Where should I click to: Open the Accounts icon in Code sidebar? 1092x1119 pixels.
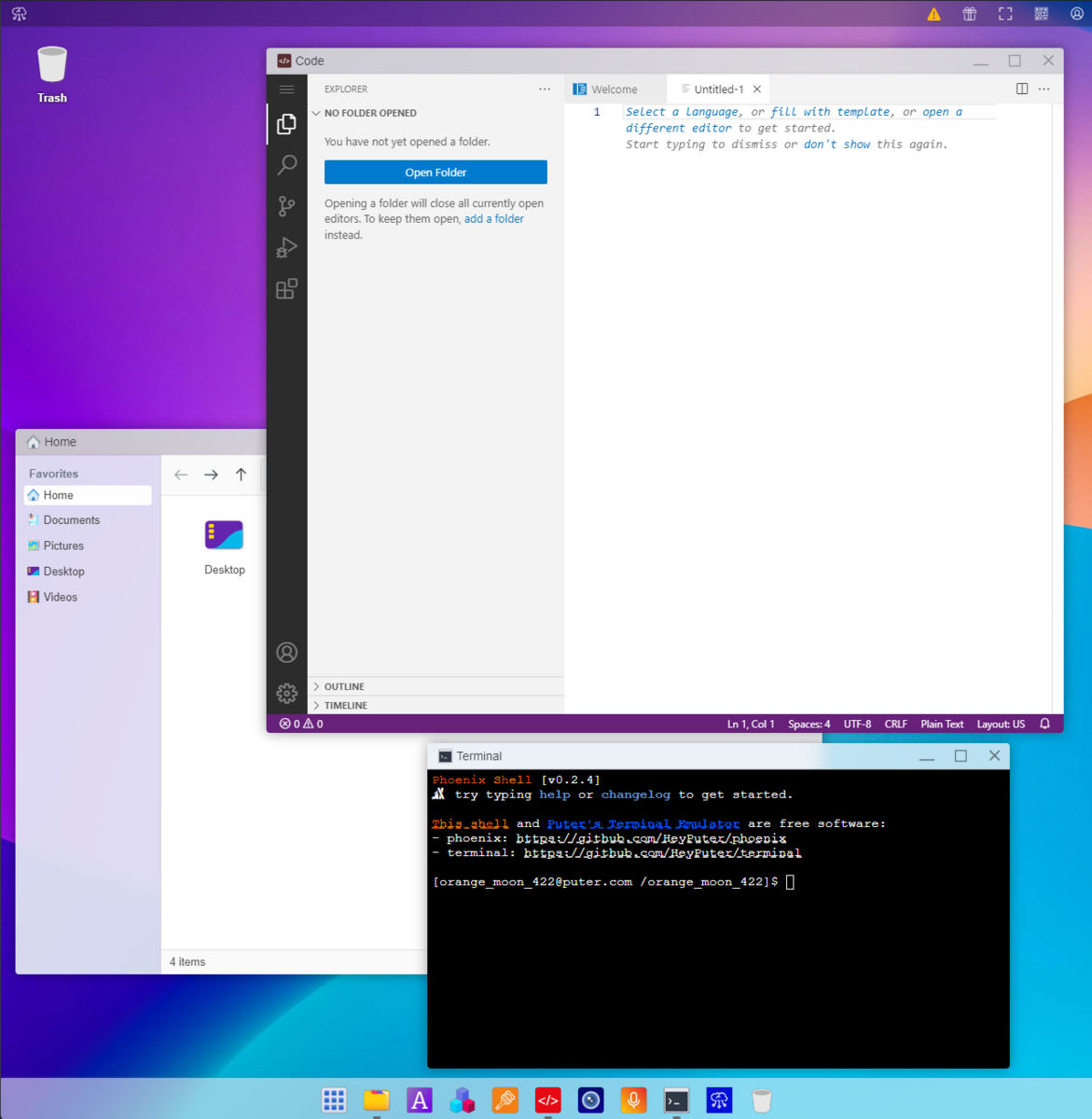(286, 652)
